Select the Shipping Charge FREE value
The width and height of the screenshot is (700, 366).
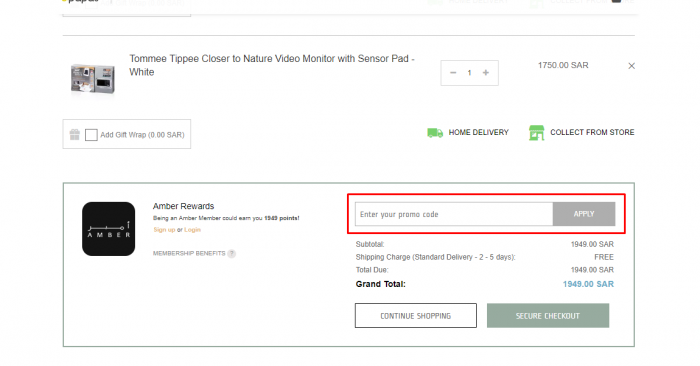604,257
